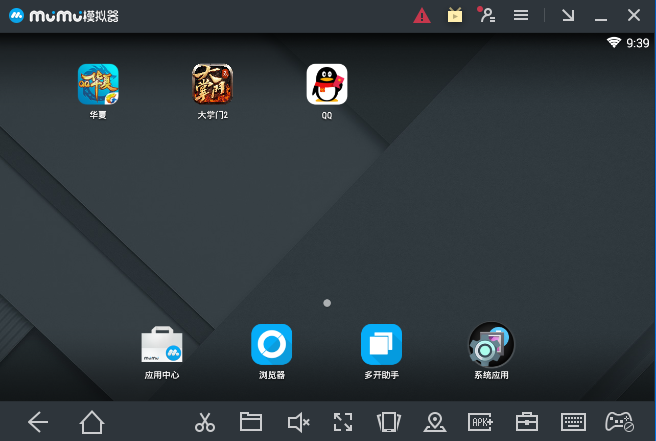Click the red warning triangle alert
656x441 pixels.
[422, 15]
